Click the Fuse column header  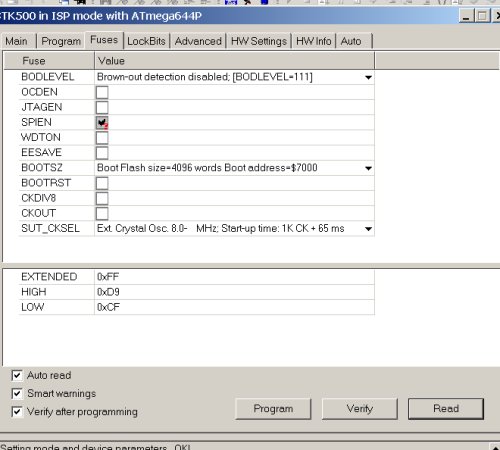49,61
